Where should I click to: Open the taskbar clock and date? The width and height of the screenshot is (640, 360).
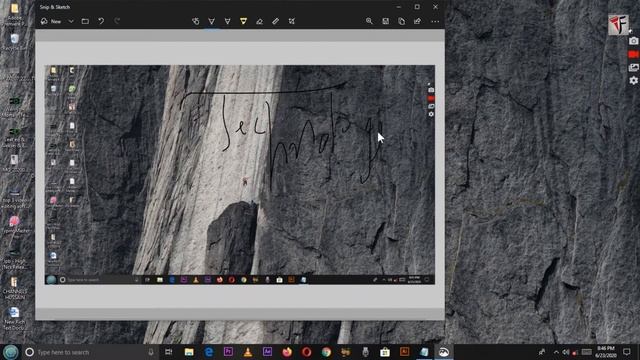point(606,352)
